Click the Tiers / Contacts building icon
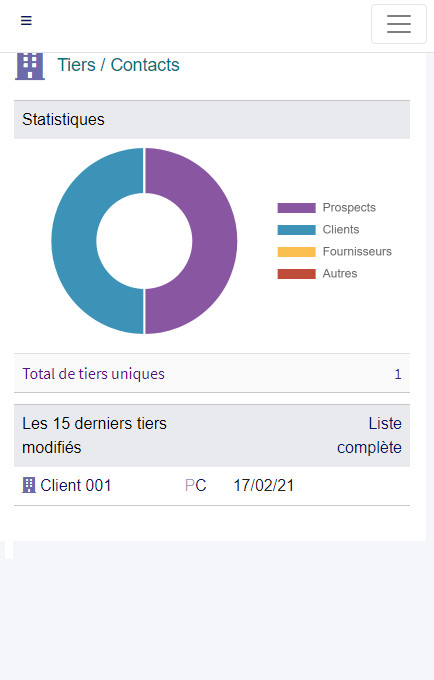 click(x=30, y=66)
